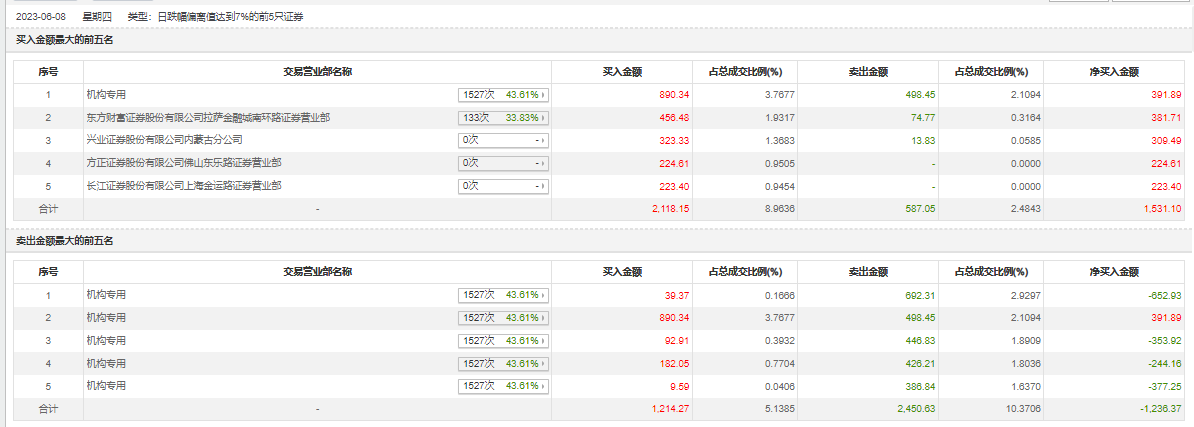Expand the 1527次 badge in sell-table row 1
Screen dimensions: 1194x427
pyautogui.click(x=504, y=295)
